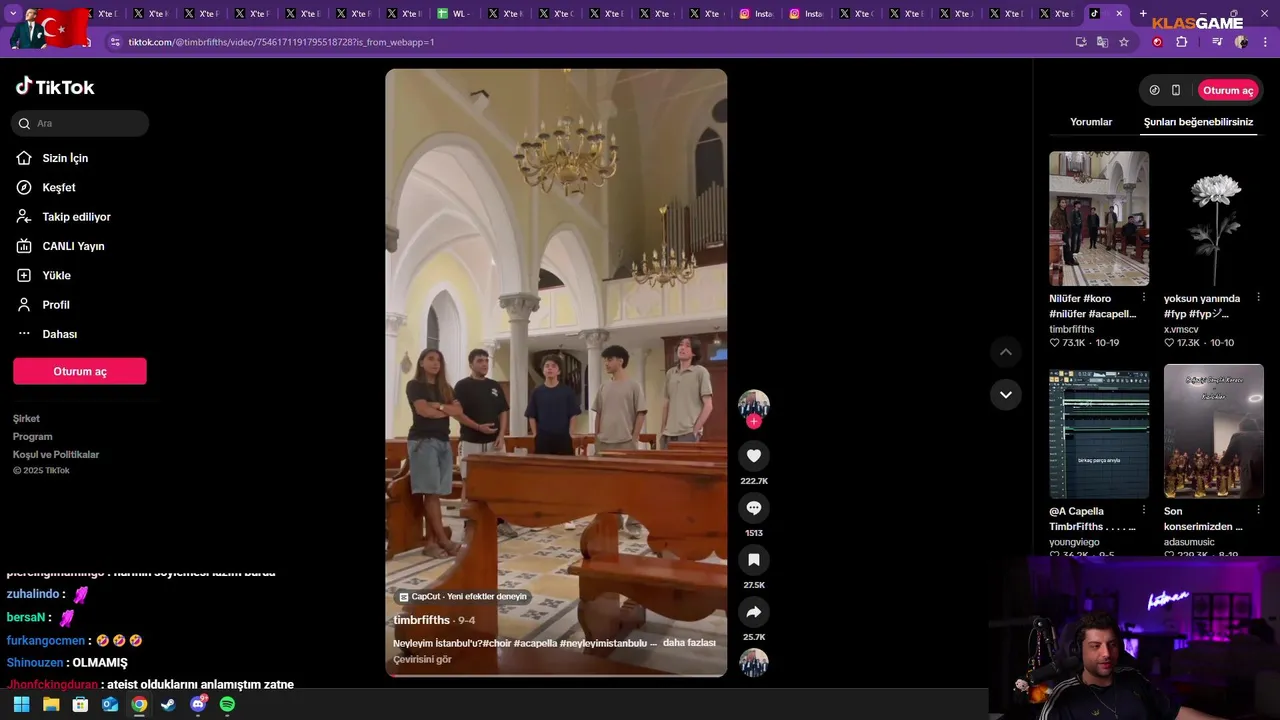Click the tiktok.com address bar URL
This screenshot has height=720, width=1280.
(281, 42)
